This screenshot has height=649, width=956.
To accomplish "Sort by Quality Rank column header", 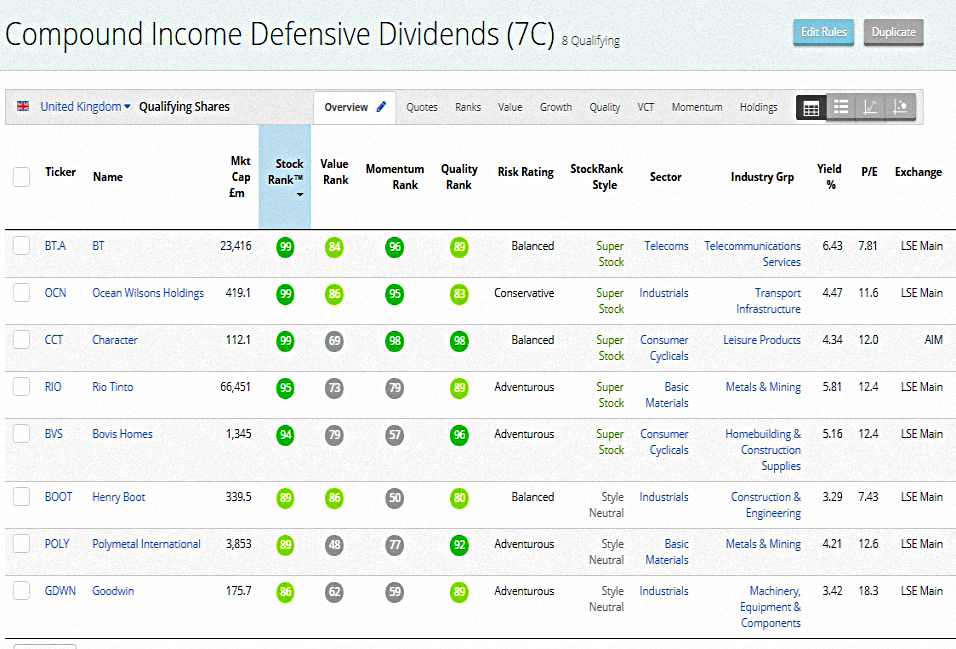I will (x=459, y=177).
